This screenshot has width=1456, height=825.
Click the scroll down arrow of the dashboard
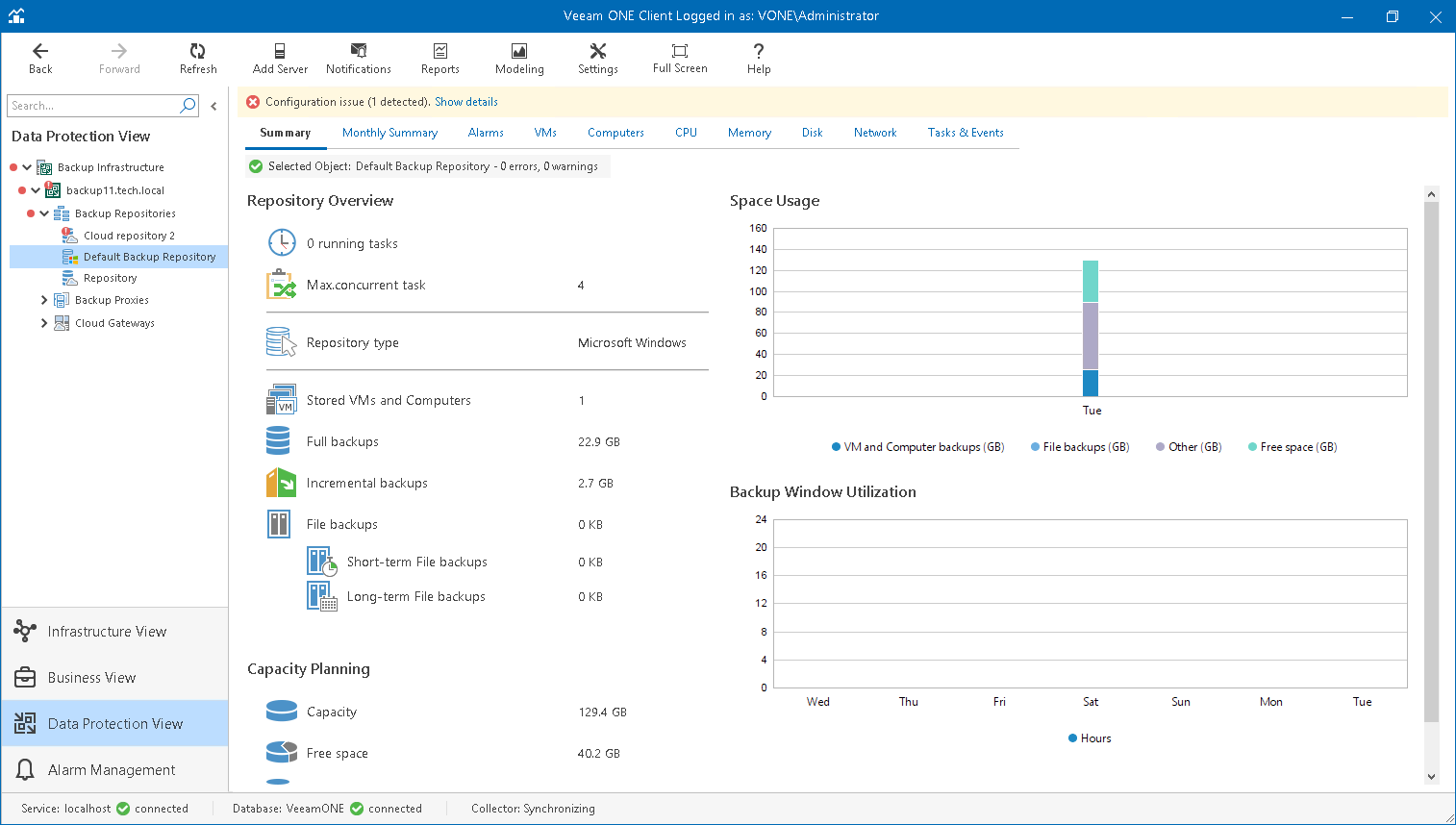(1431, 777)
